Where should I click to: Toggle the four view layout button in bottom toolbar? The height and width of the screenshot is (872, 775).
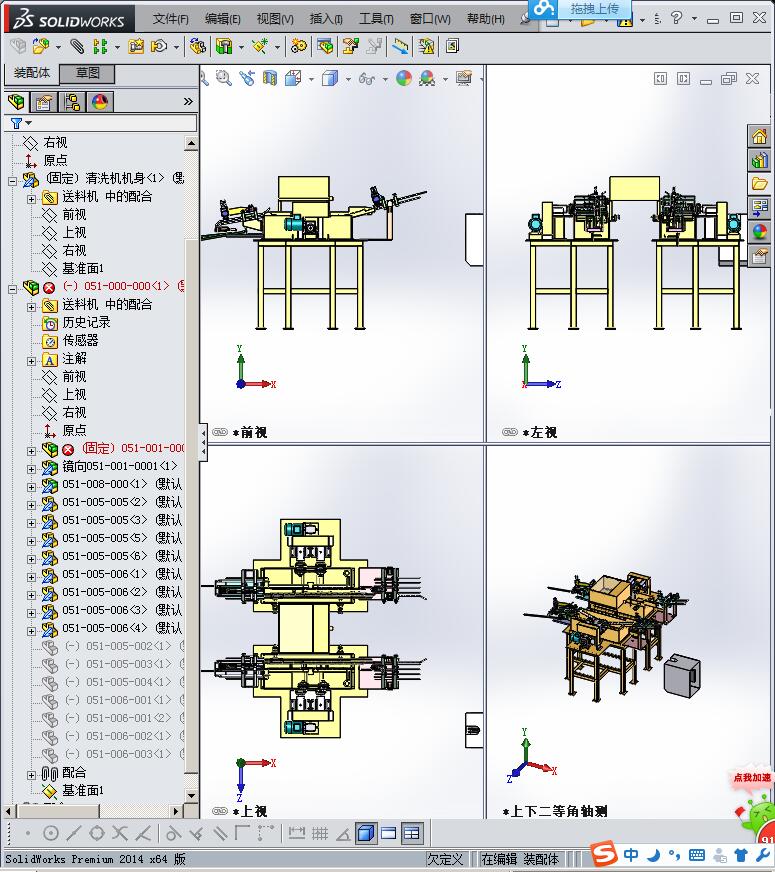411,833
